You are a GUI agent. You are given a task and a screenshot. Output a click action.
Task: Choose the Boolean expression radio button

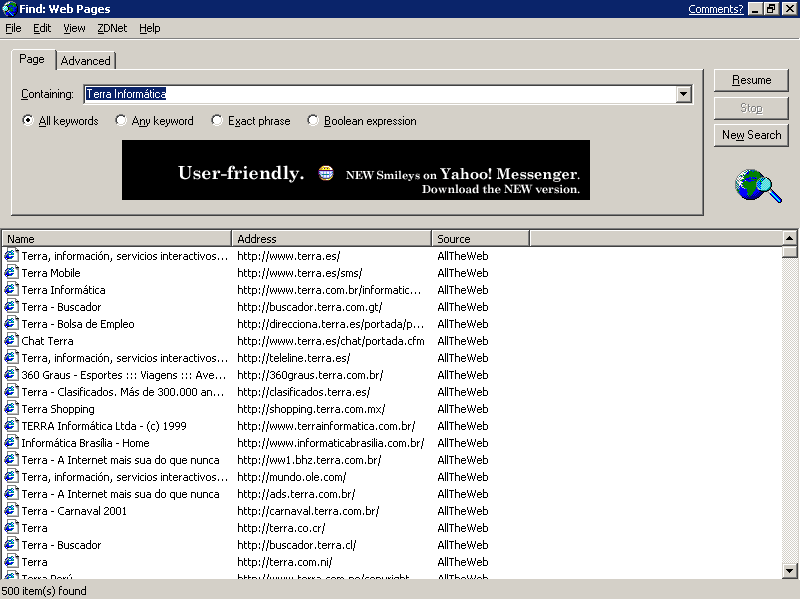coord(313,121)
